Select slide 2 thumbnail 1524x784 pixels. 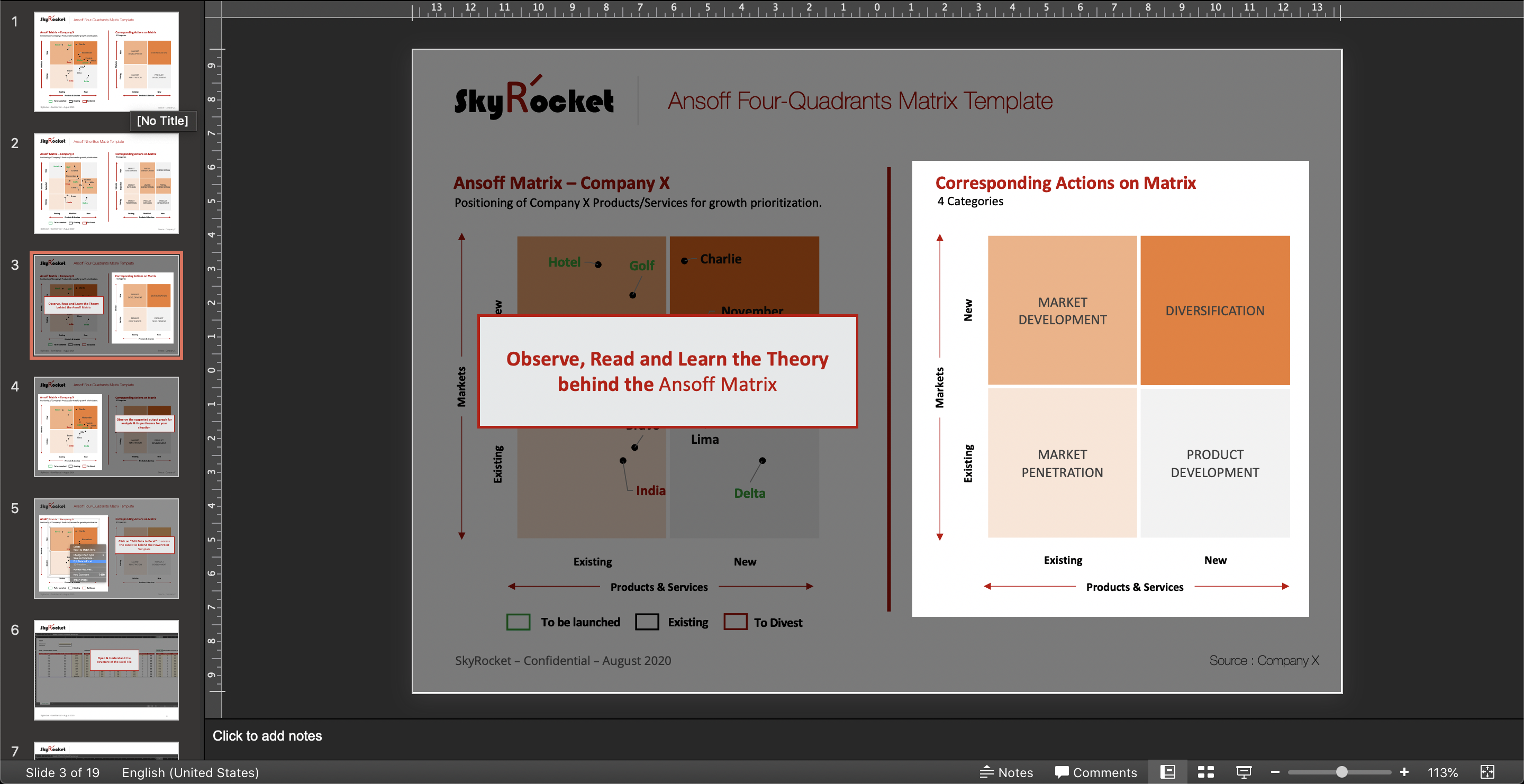[106, 183]
